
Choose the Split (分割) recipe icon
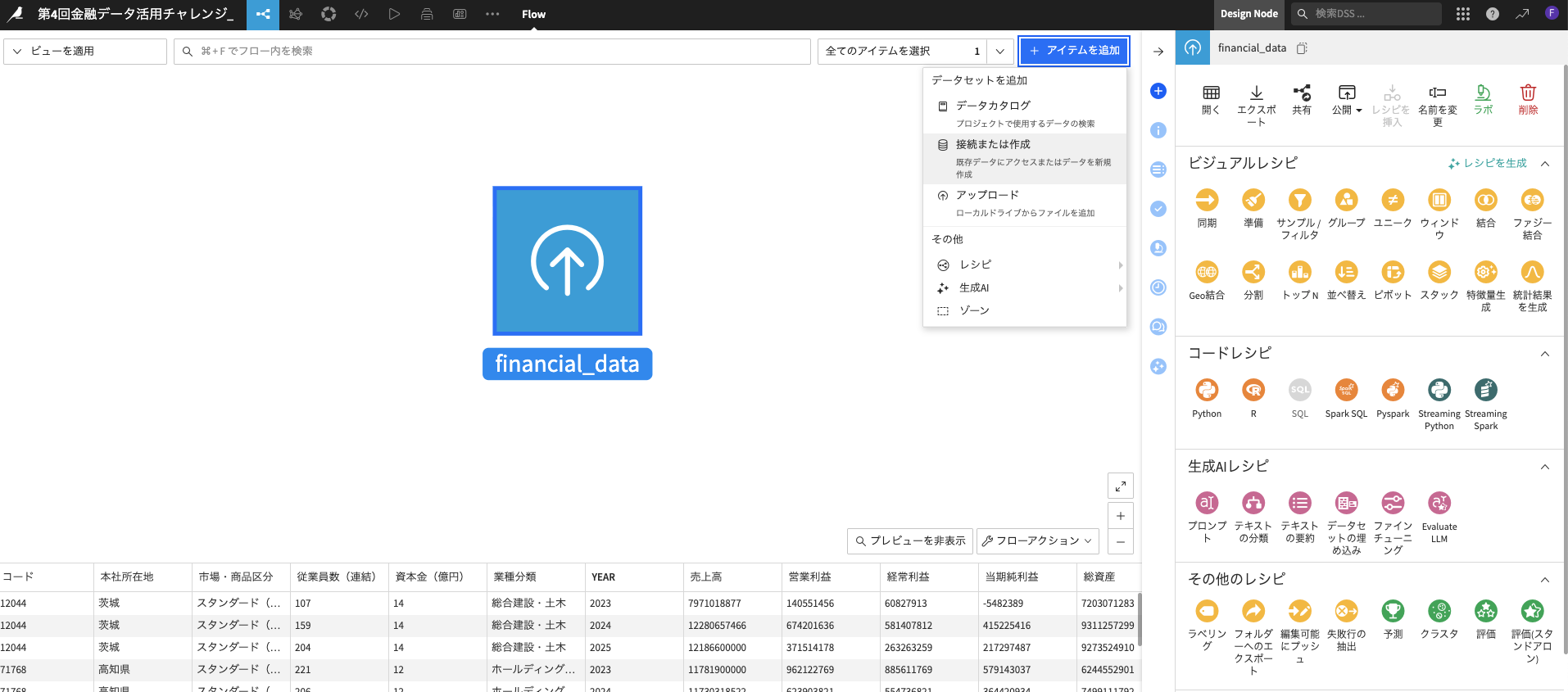tap(1253, 272)
